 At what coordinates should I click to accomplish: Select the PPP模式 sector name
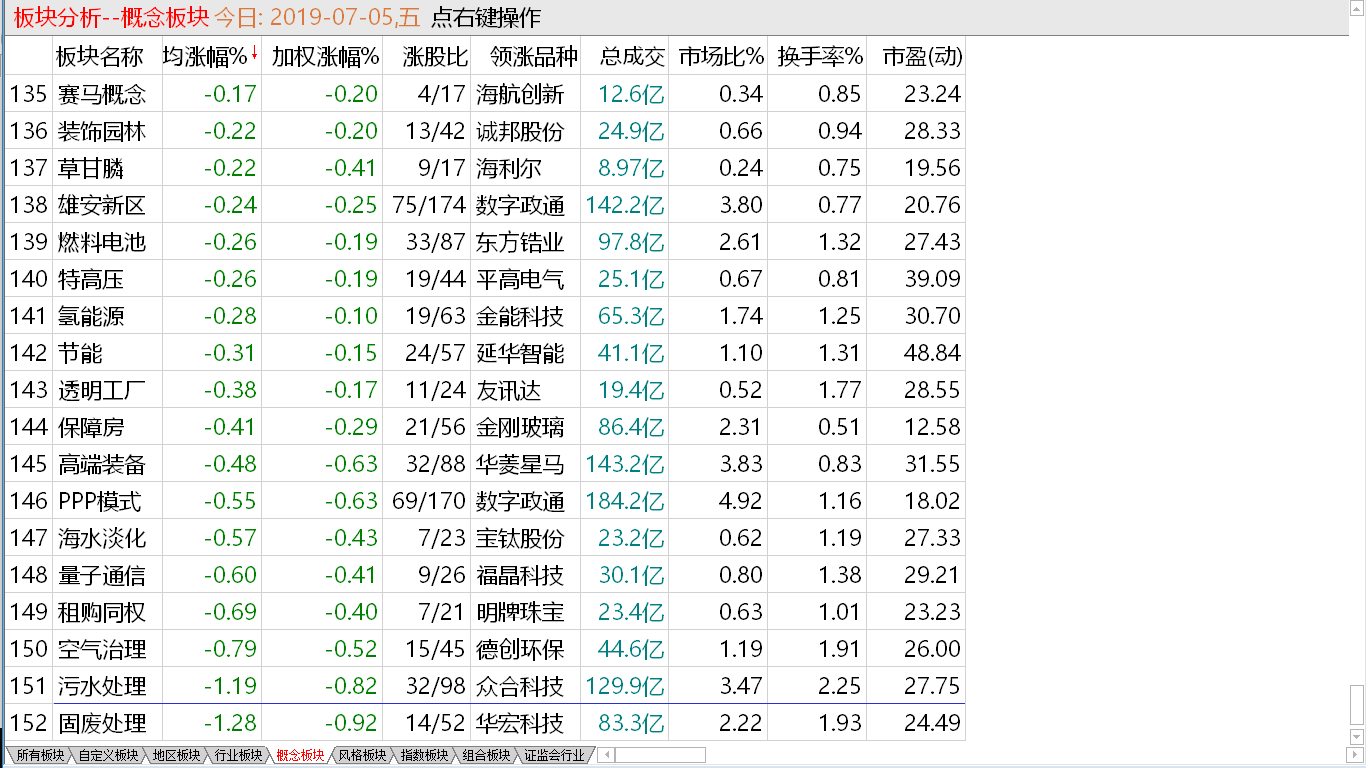tap(100, 501)
